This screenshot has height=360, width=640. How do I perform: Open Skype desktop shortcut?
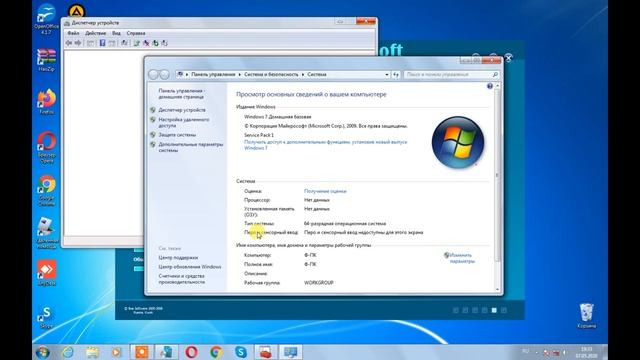46,318
